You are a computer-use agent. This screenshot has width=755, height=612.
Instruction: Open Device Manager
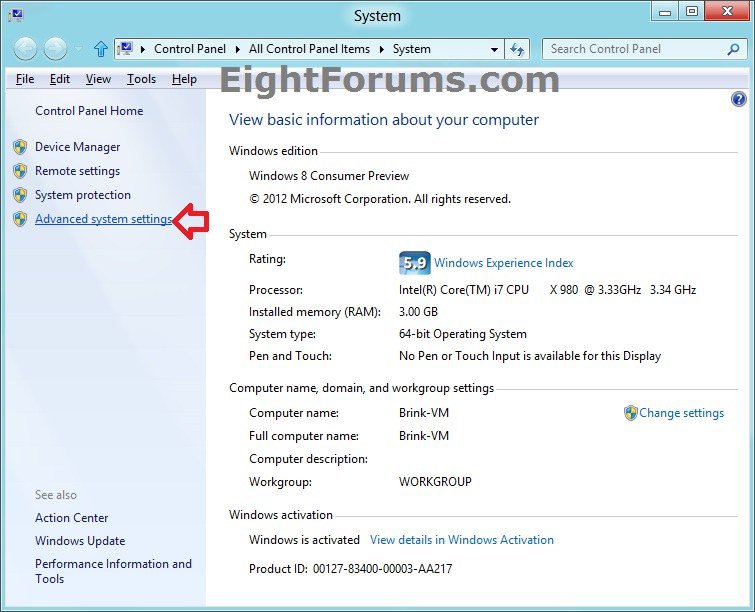pos(77,147)
